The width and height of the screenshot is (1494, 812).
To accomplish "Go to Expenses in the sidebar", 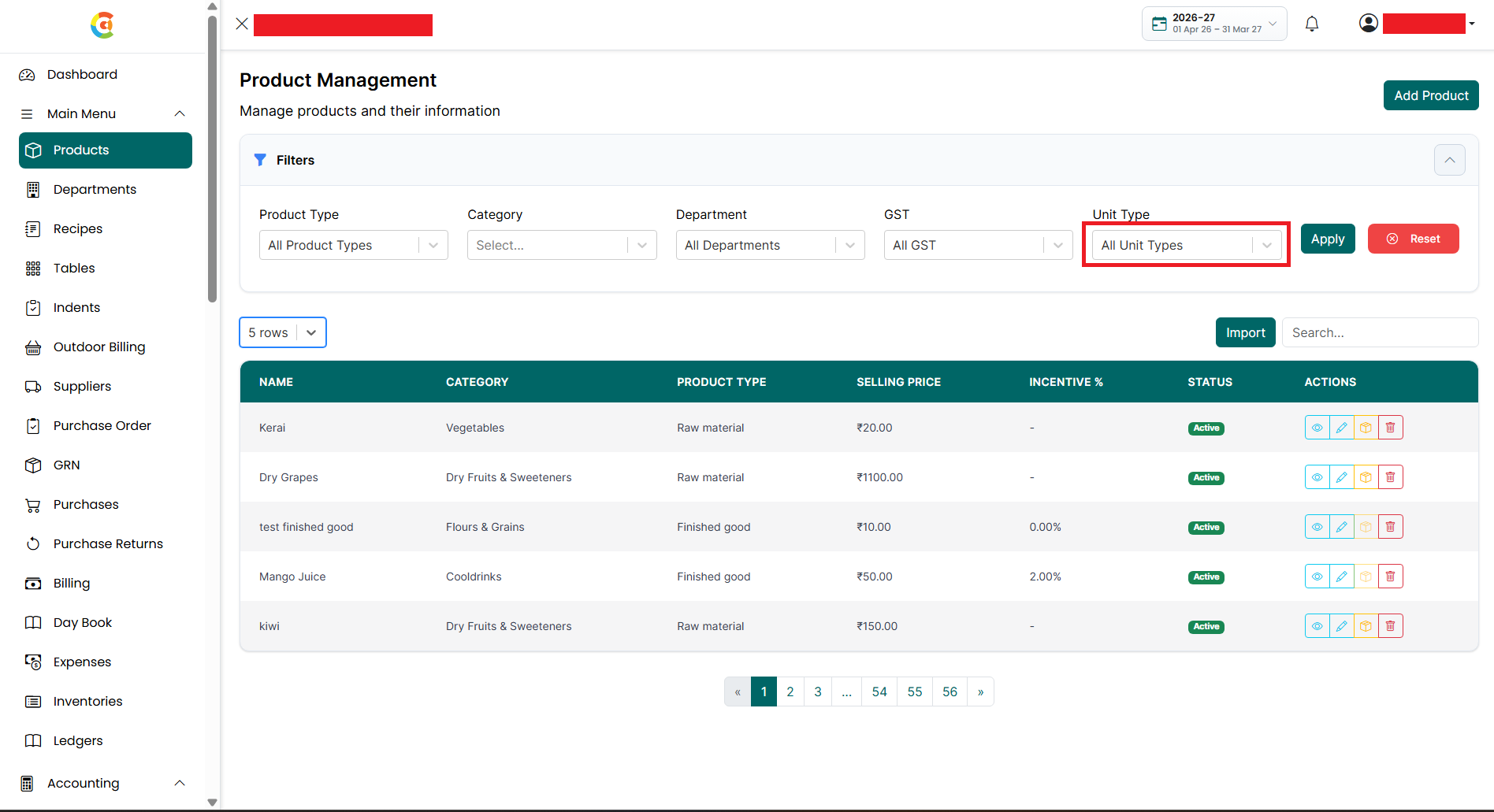I will click(x=106, y=662).
